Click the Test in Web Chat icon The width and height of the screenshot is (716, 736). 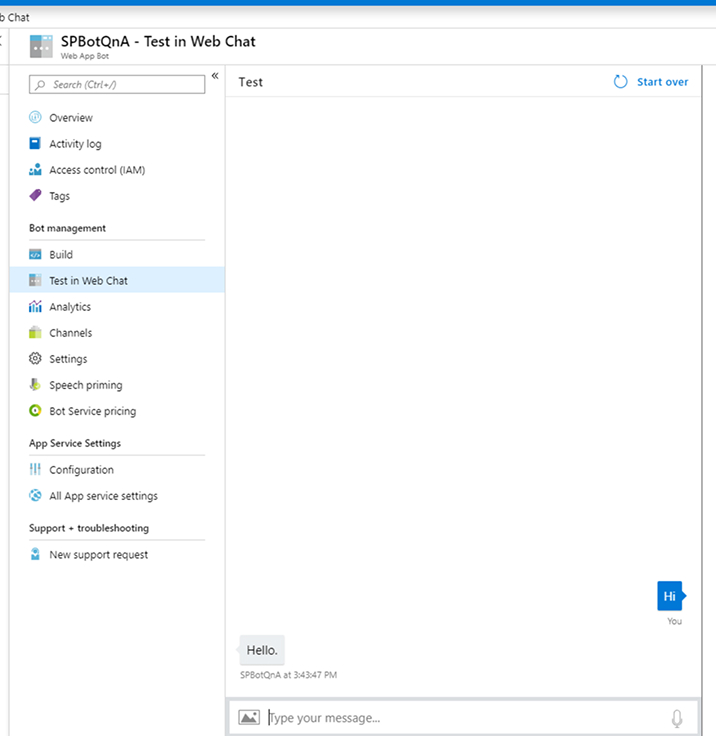tap(35, 280)
